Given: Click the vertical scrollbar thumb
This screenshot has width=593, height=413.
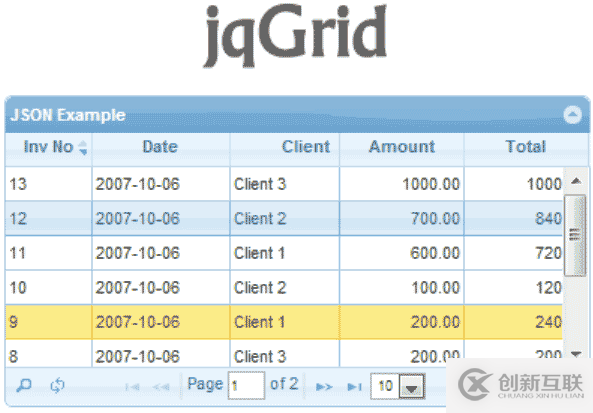Looking at the screenshot, I should (574, 235).
